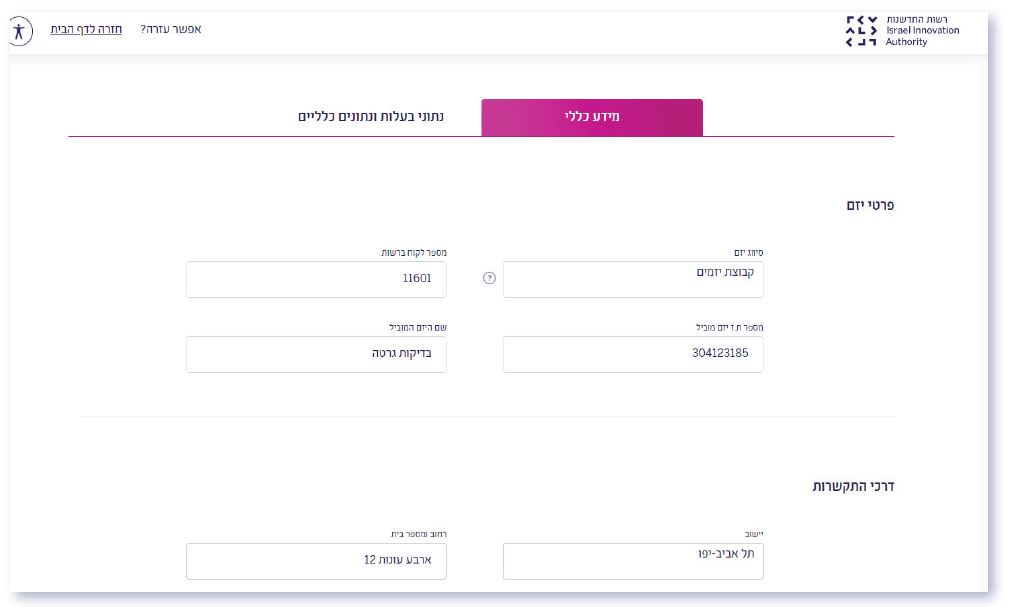
Task: Expand the סיווג יזם field showing קבוצת יזמים
Action: 632,280
